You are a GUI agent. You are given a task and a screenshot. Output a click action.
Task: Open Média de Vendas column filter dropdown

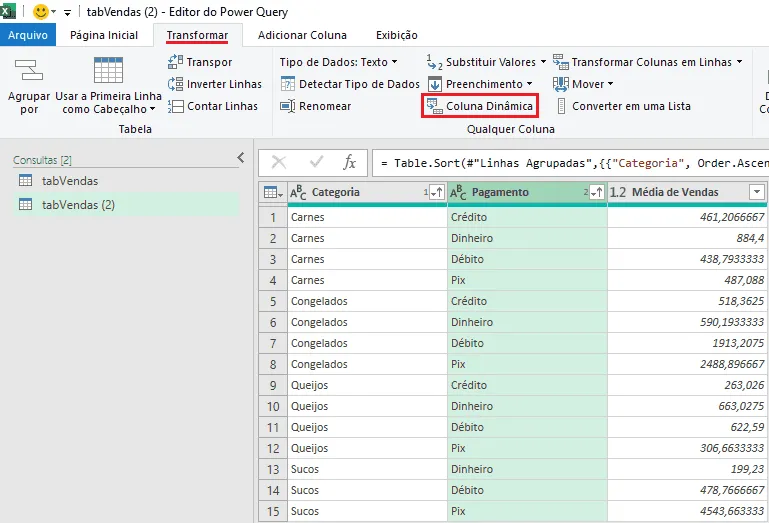pyautogui.click(x=757, y=192)
